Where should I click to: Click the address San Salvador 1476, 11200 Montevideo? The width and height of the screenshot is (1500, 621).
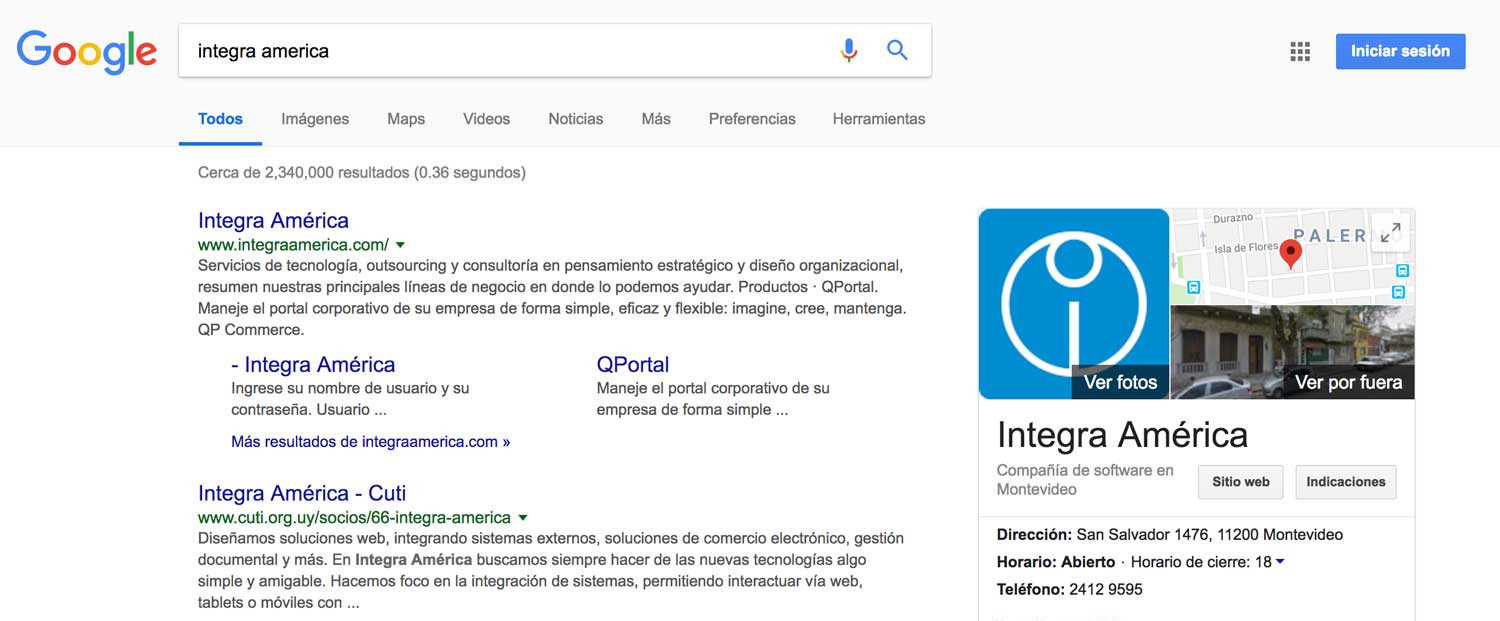[1210, 535]
